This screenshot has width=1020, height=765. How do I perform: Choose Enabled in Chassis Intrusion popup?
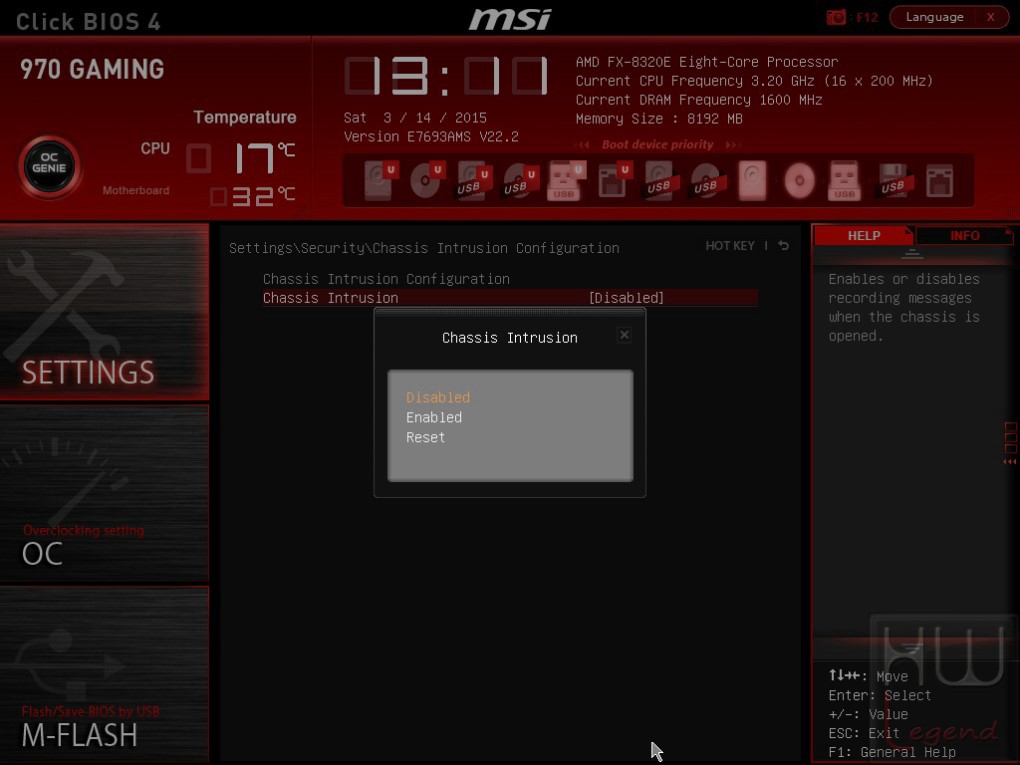click(x=434, y=418)
